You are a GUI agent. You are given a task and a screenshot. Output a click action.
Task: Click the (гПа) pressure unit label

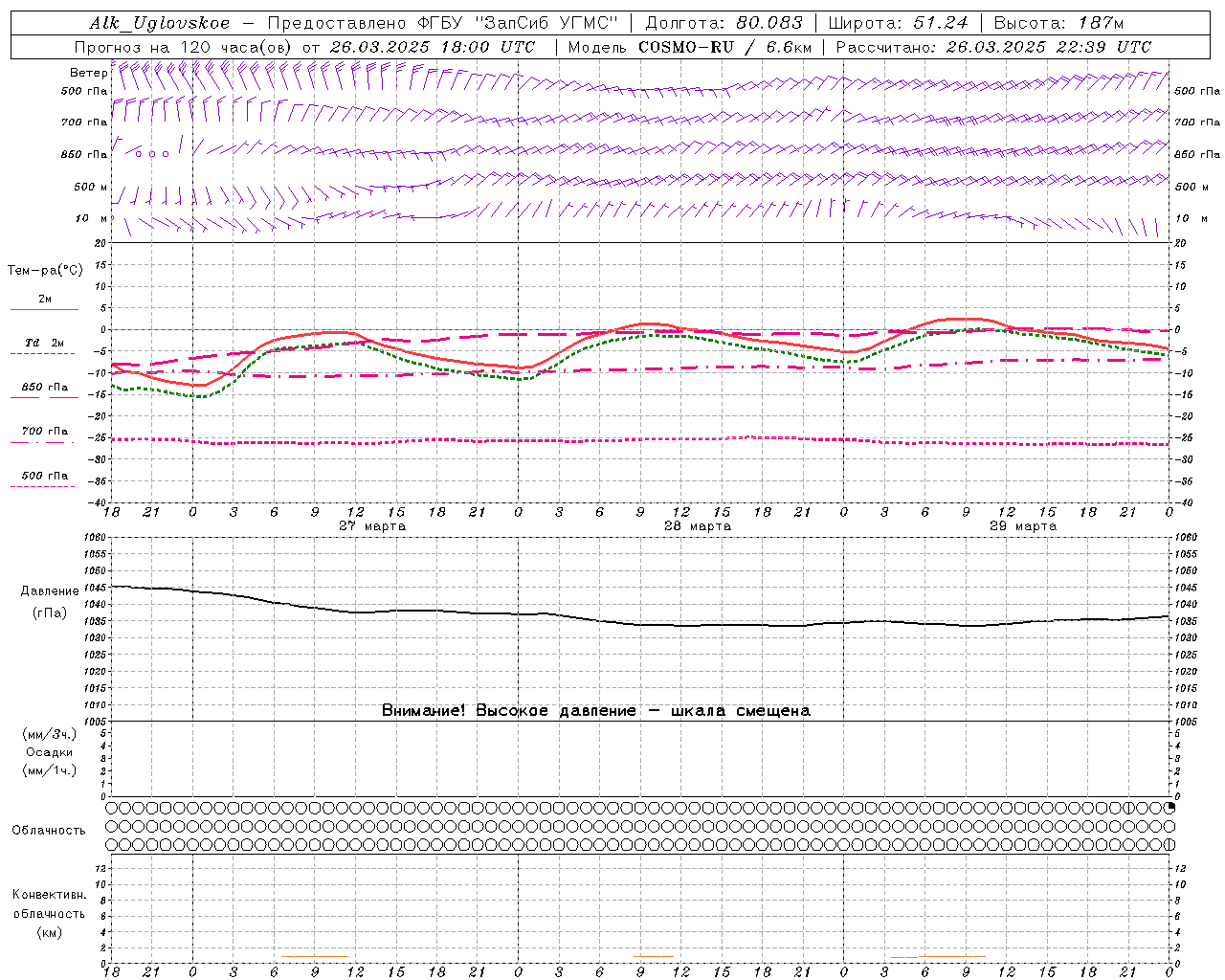(x=50, y=613)
